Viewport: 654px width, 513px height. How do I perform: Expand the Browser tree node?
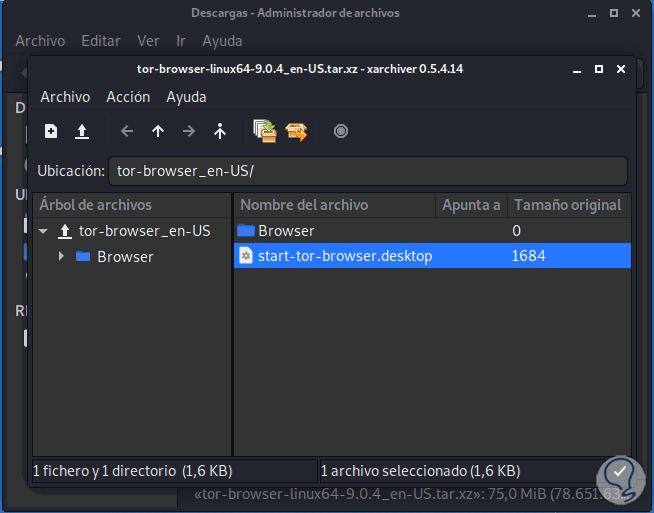61,256
